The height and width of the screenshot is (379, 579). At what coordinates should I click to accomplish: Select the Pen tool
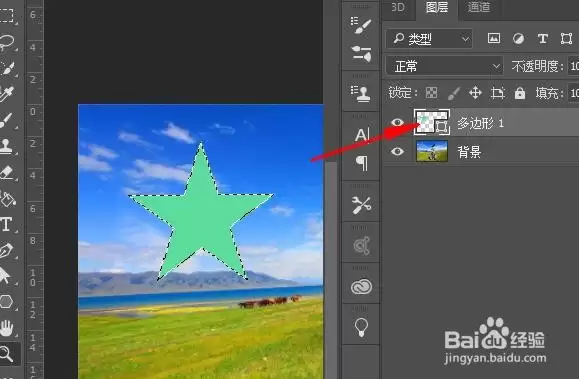pyautogui.click(x=6, y=250)
